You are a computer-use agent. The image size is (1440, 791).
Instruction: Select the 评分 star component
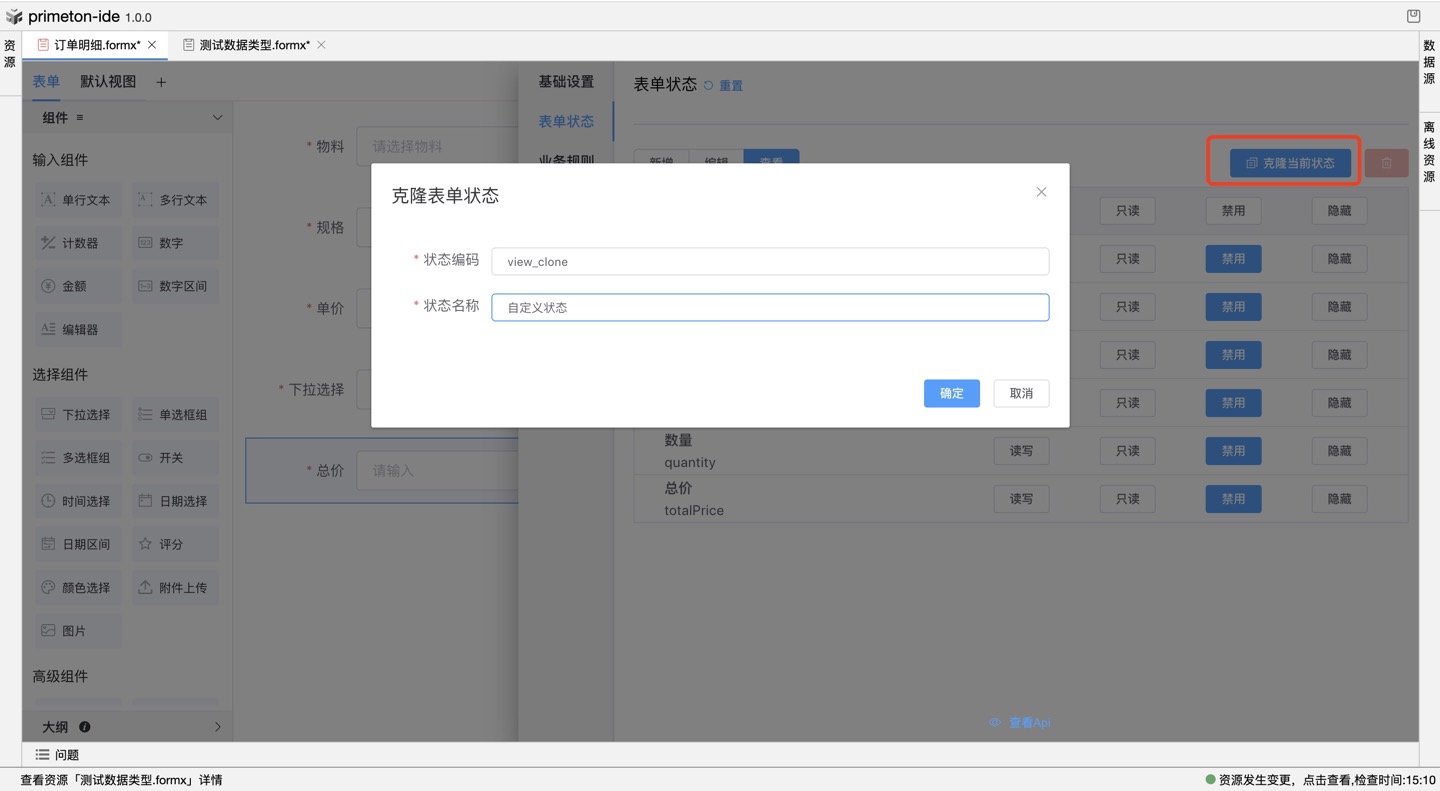pos(146,544)
